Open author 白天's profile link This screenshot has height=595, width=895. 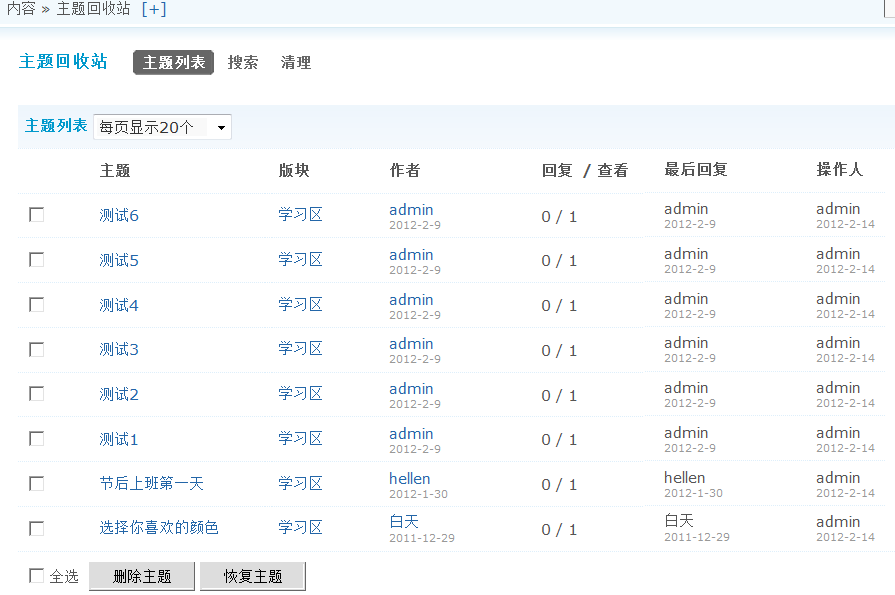(x=404, y=521)
